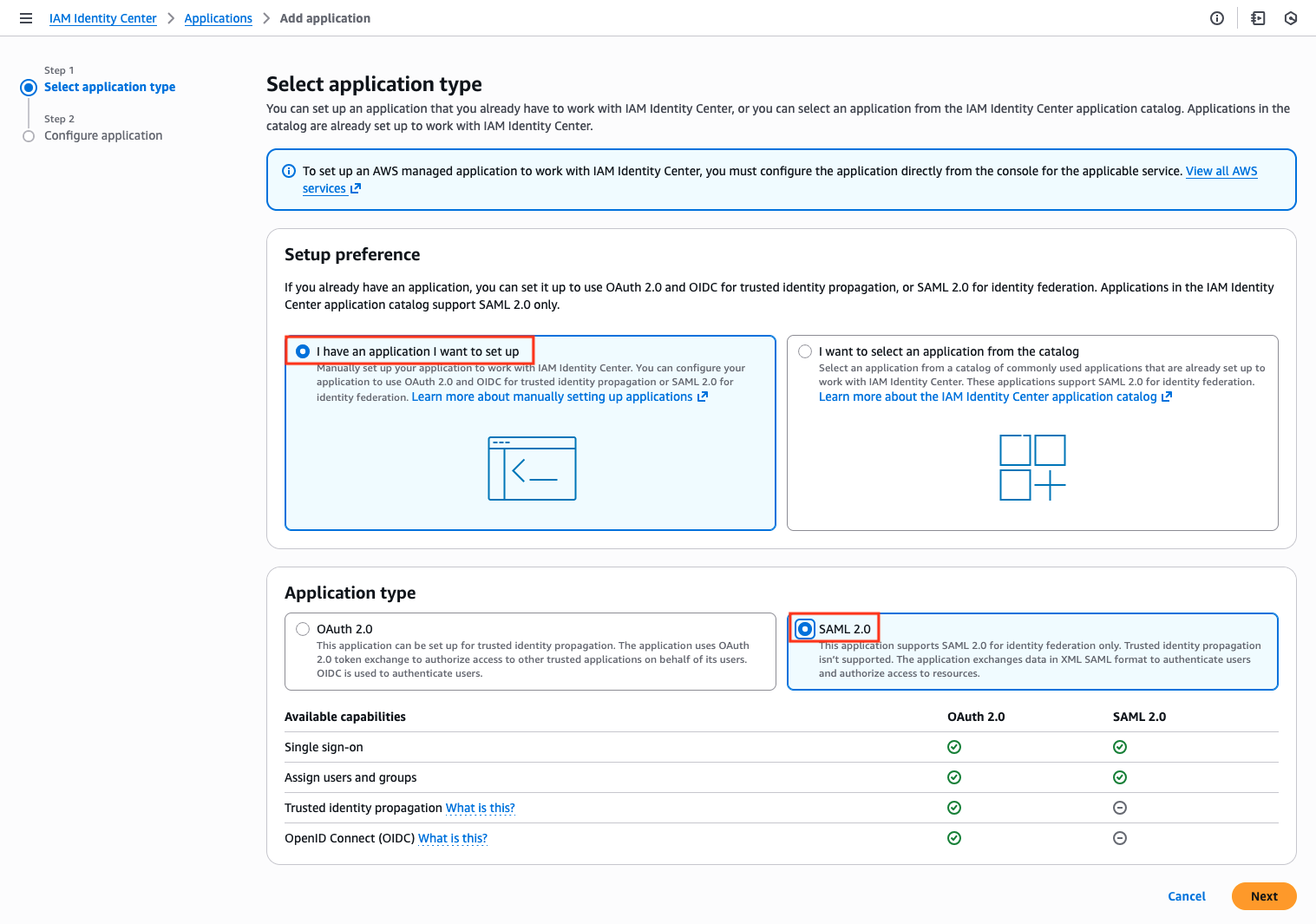The width and height of the screenshot is (1316, 924).
Task: Click 'What is this?' beside Trusted identity propagation
Action: 481,808
